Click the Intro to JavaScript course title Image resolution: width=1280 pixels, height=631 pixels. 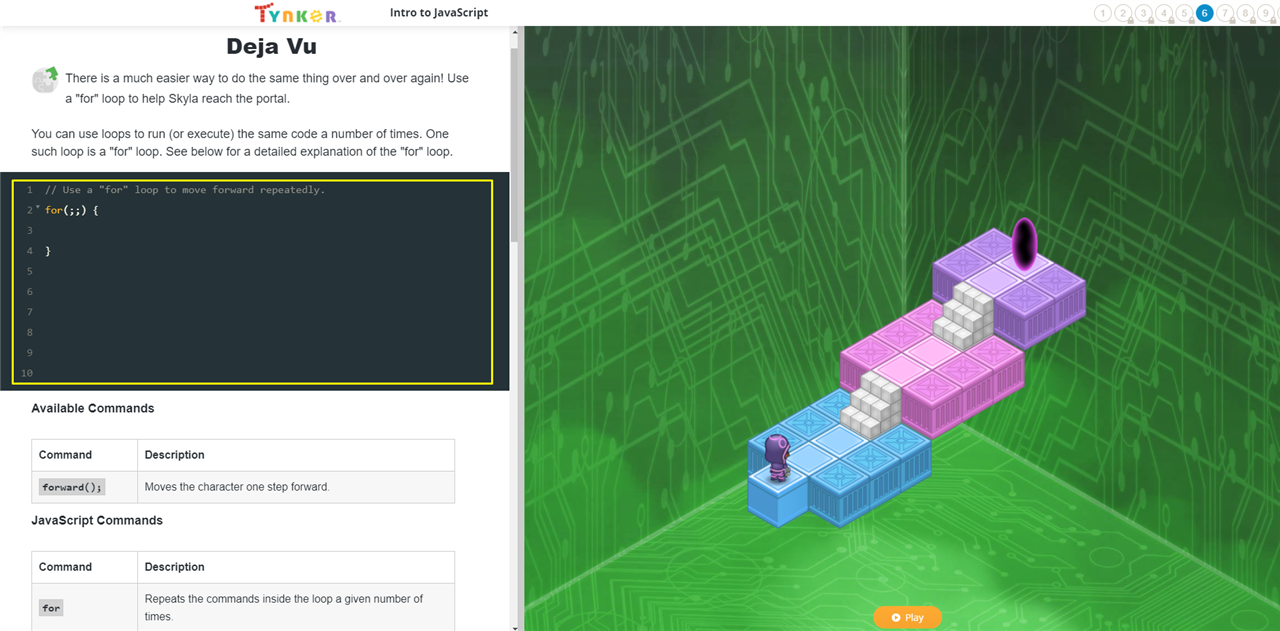click(439, 13)
